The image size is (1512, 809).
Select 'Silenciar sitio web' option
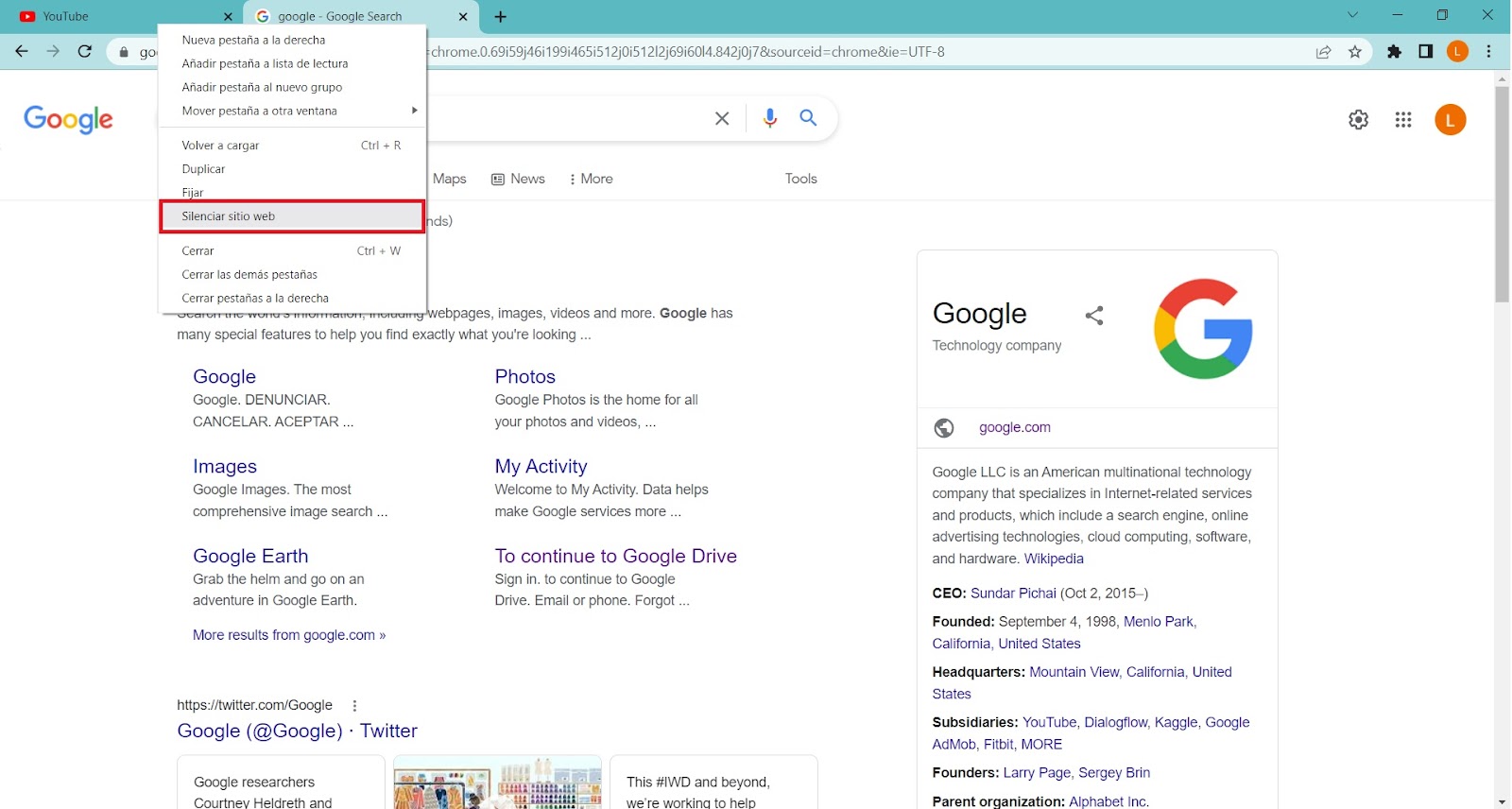292,216
